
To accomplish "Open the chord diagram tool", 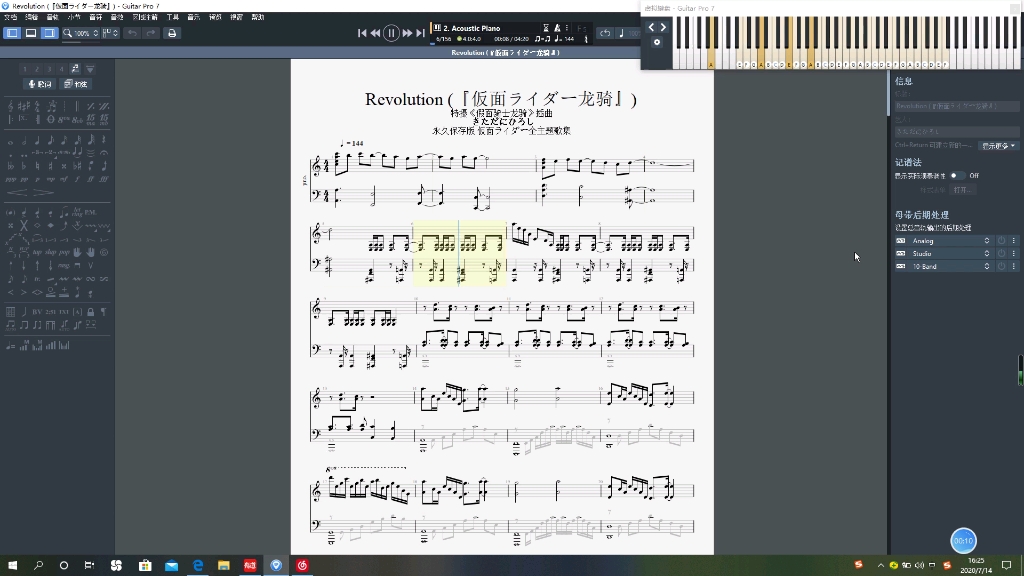I will click(x=10, y=312).
